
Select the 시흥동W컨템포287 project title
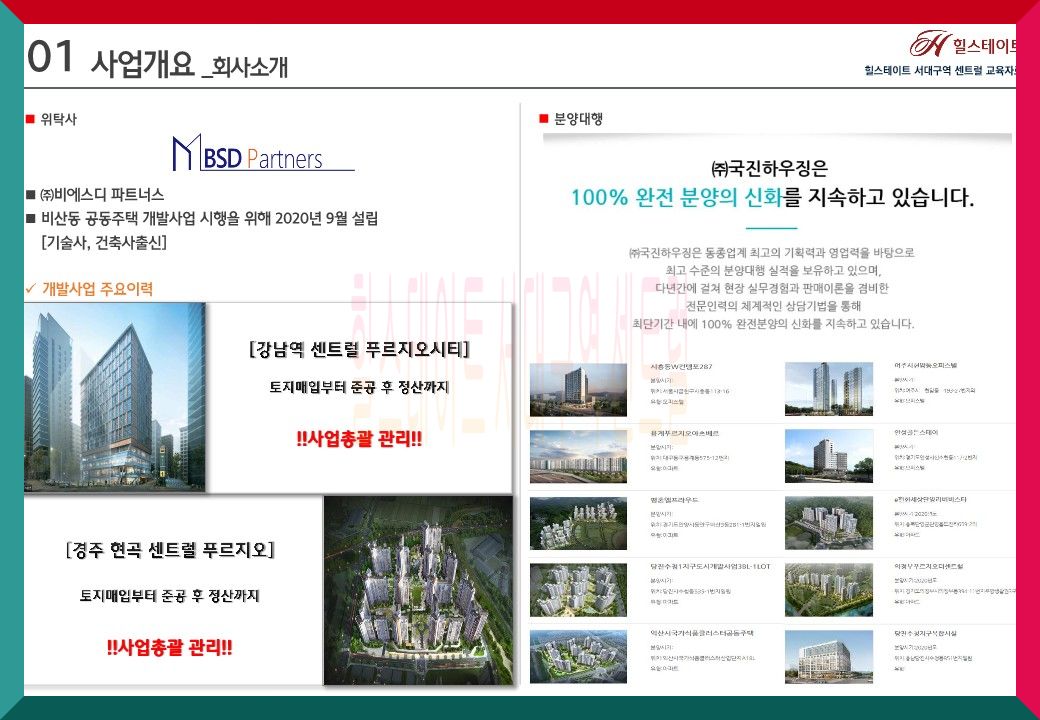point(681,367)
